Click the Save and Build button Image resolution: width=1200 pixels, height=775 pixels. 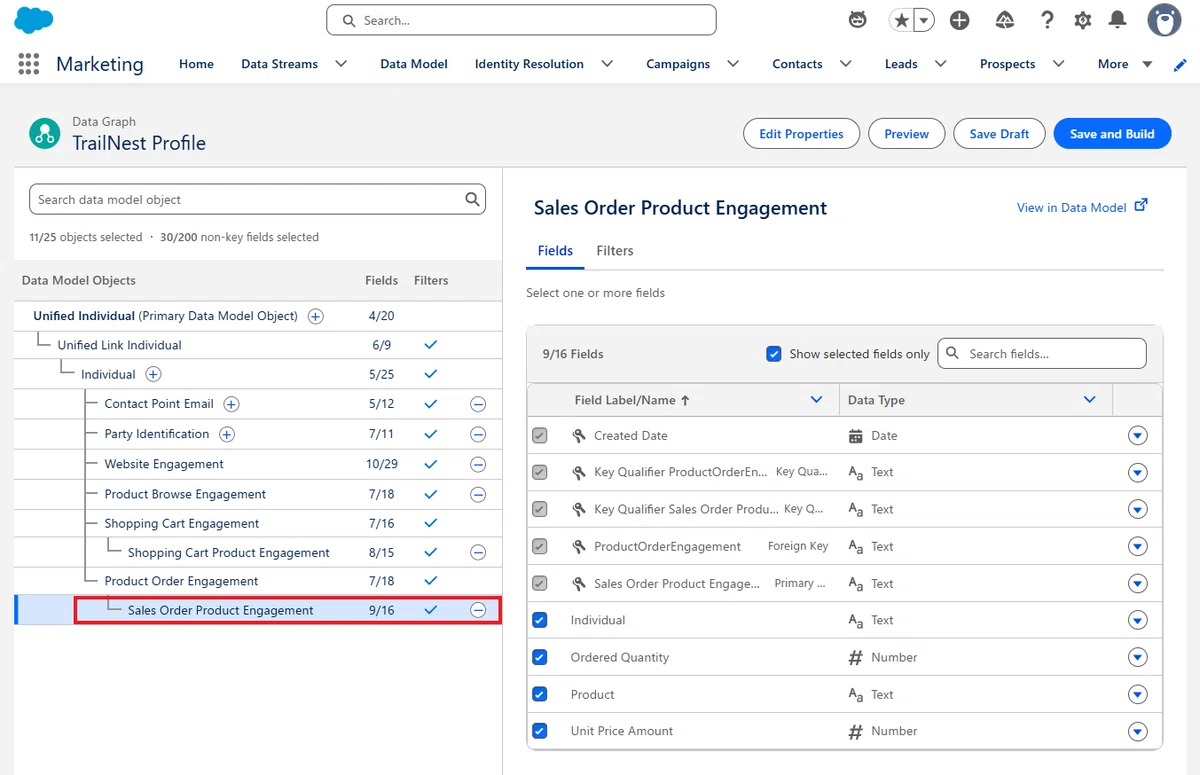pyautogui.click(x=1112, y=134)
